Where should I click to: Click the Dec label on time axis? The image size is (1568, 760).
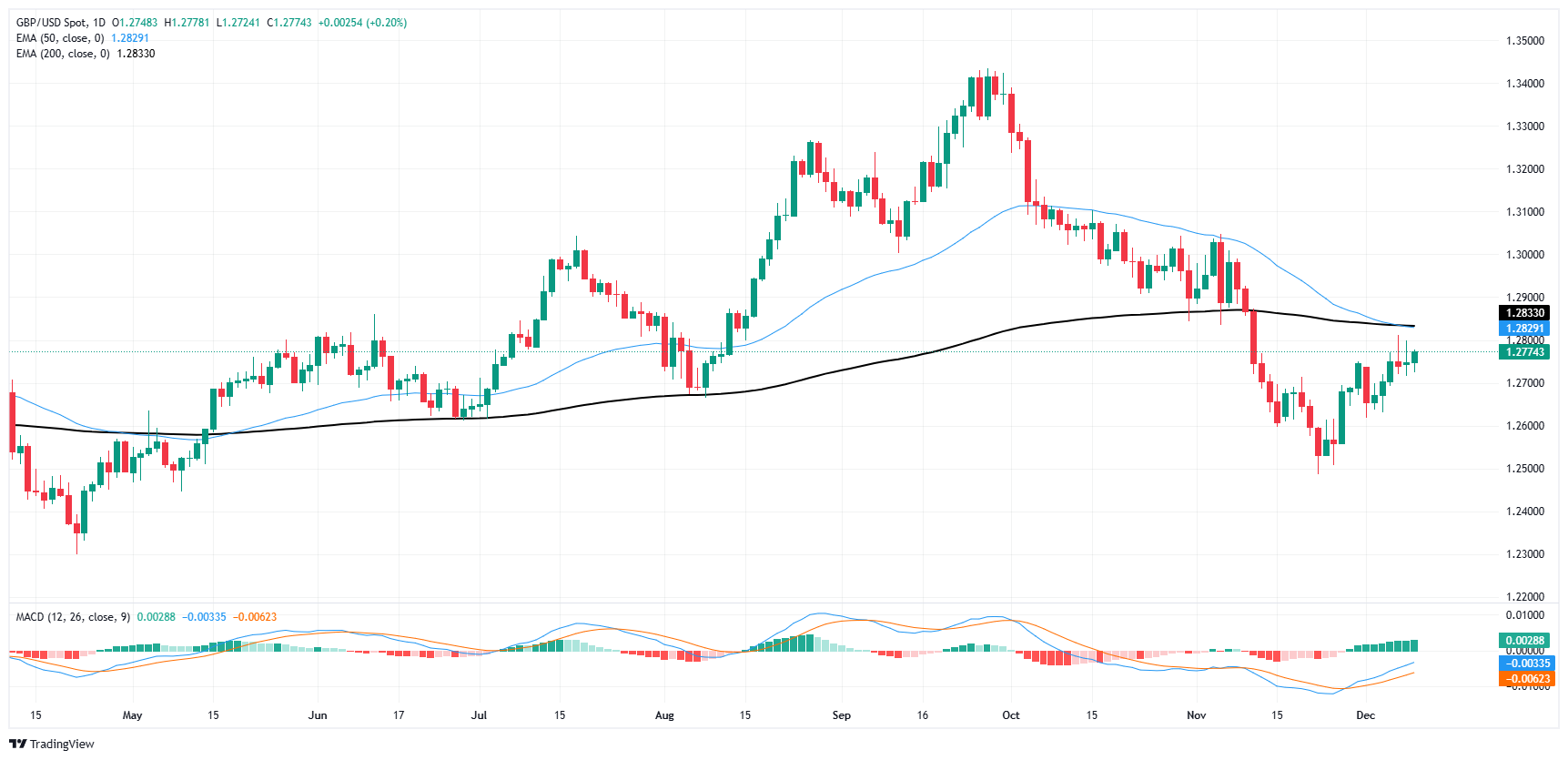point(1365,715)
